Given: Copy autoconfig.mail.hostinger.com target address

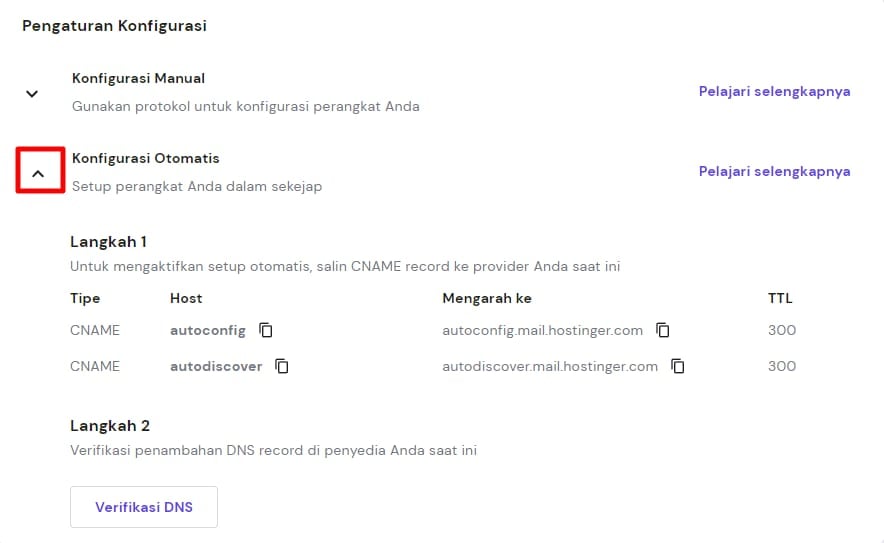Looking at the screenshot, I should pos(663,330).
